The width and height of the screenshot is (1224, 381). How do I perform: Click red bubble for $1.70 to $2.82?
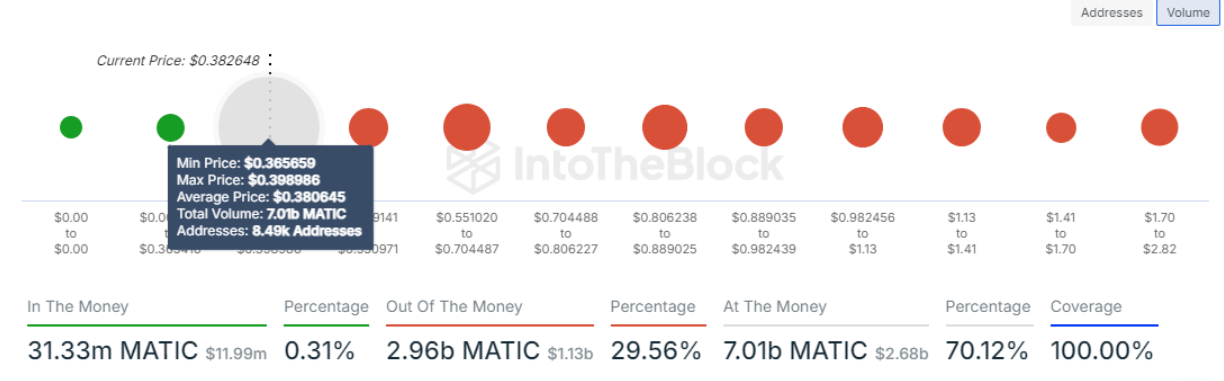1160,128
